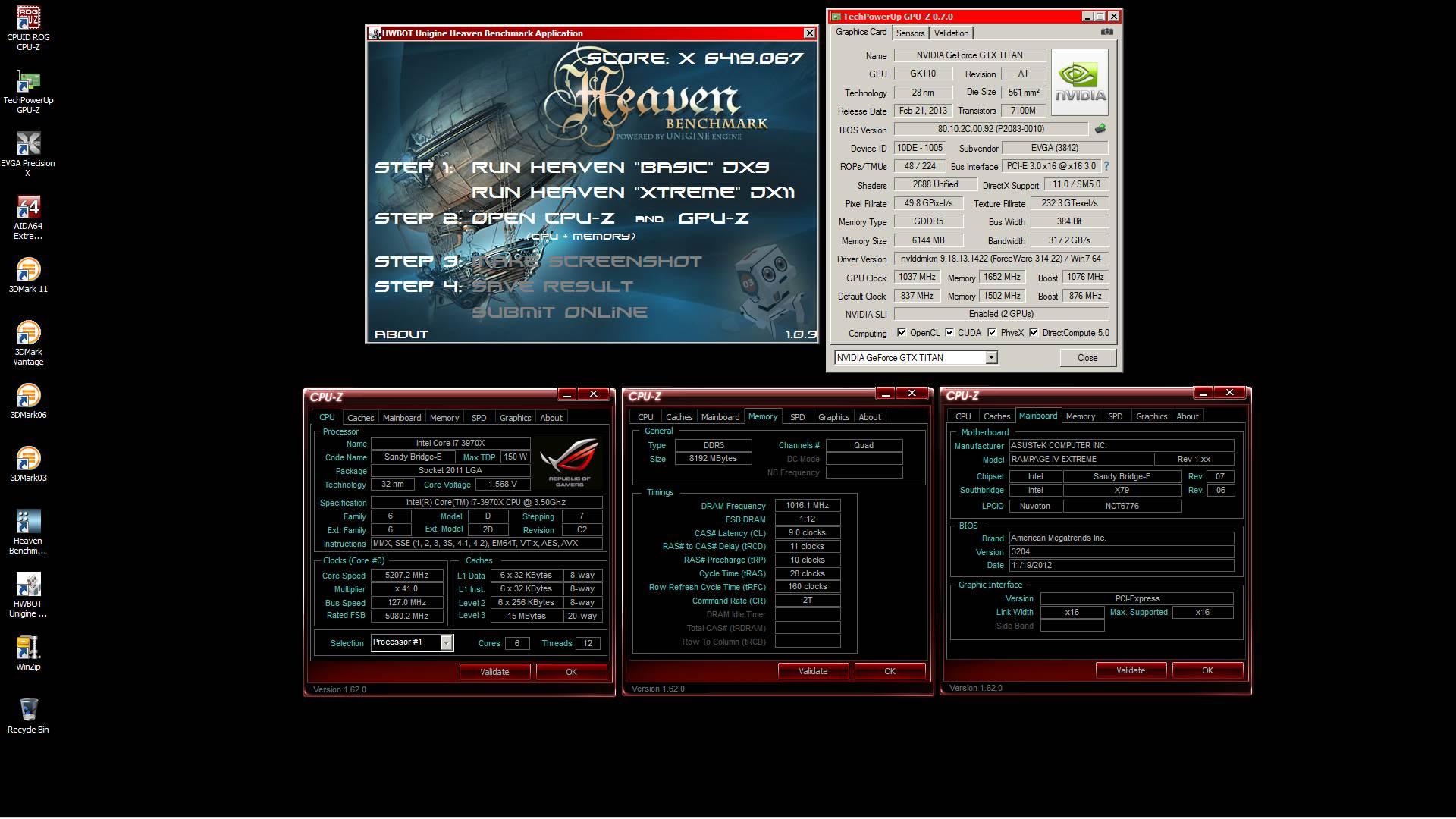Run Heaven "Basic" DX9 benchmark
Viewport: 1456px width, 819px height.
click(x=620, y=168)
